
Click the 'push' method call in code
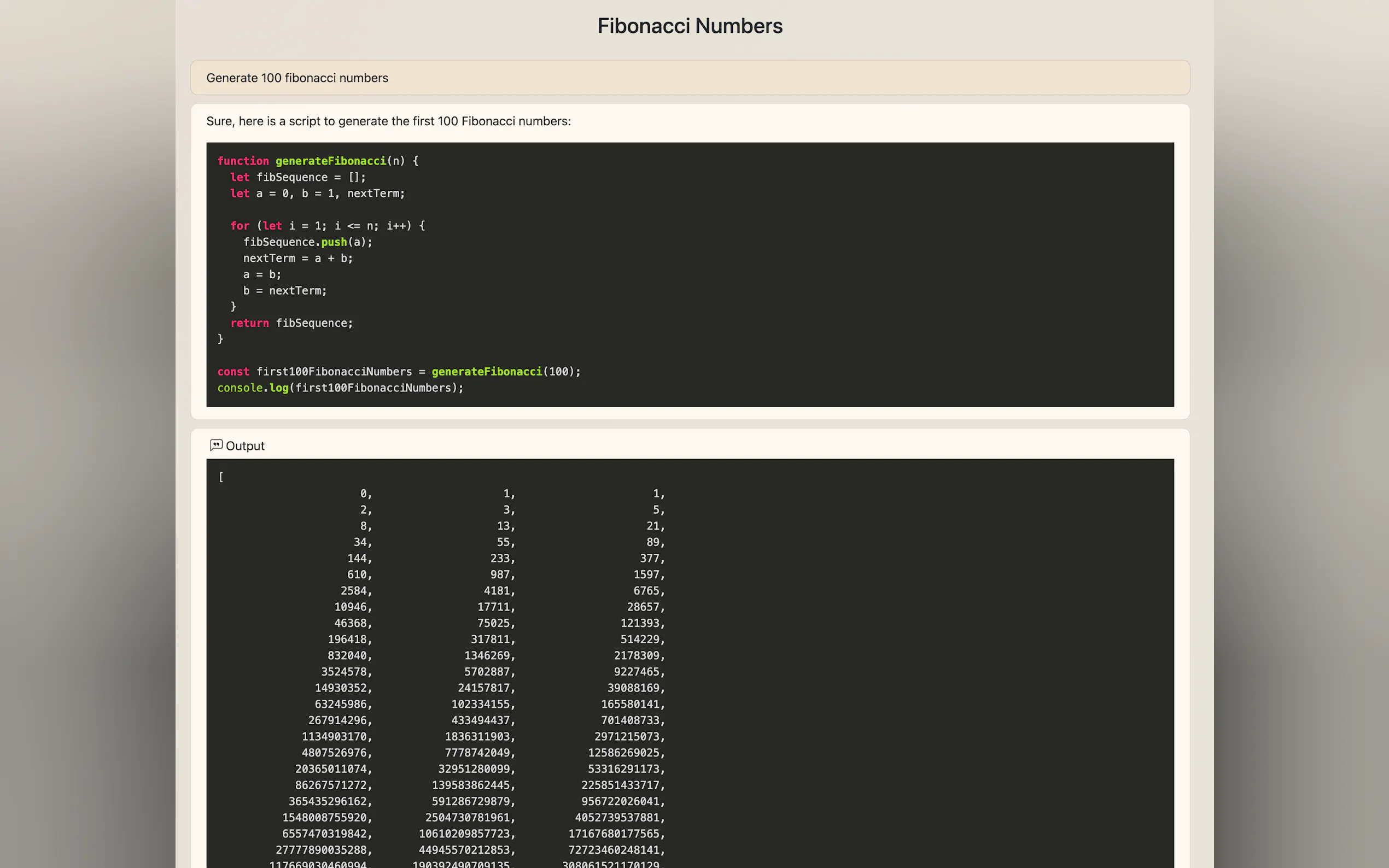(x=334, y=242)
